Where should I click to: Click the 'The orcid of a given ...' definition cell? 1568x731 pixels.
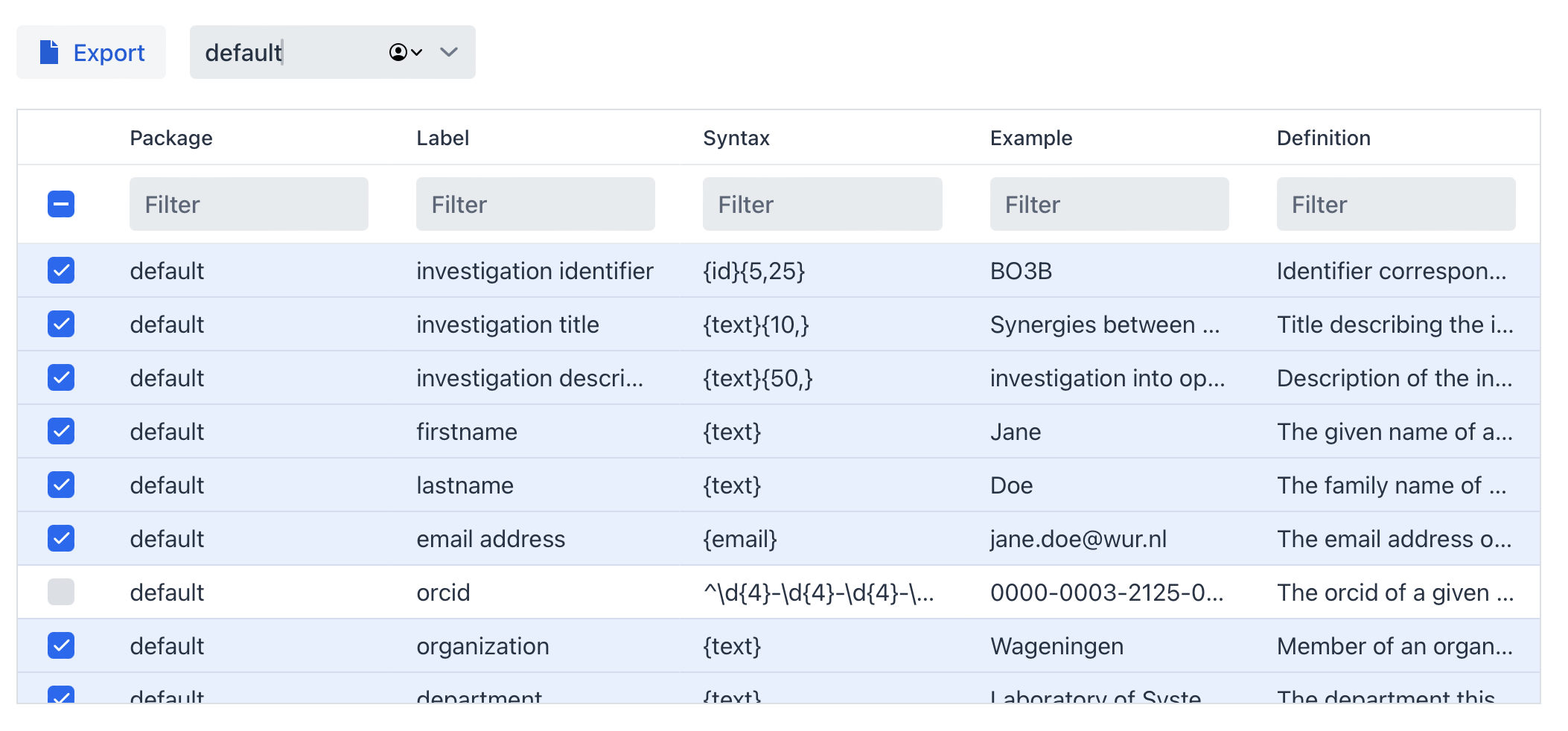pos(1395,593)
